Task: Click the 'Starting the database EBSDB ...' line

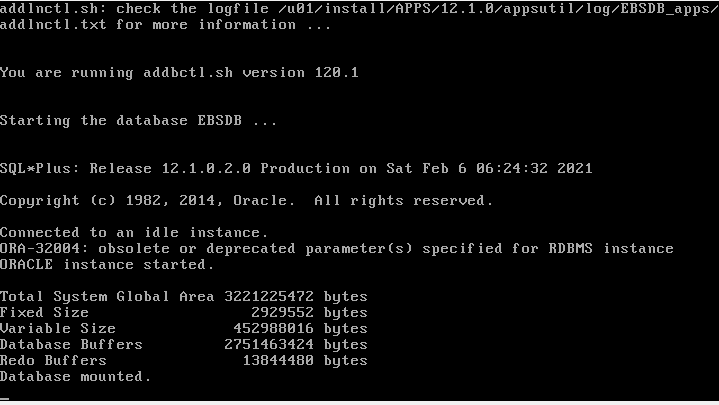Action: [x=139, y=121]
